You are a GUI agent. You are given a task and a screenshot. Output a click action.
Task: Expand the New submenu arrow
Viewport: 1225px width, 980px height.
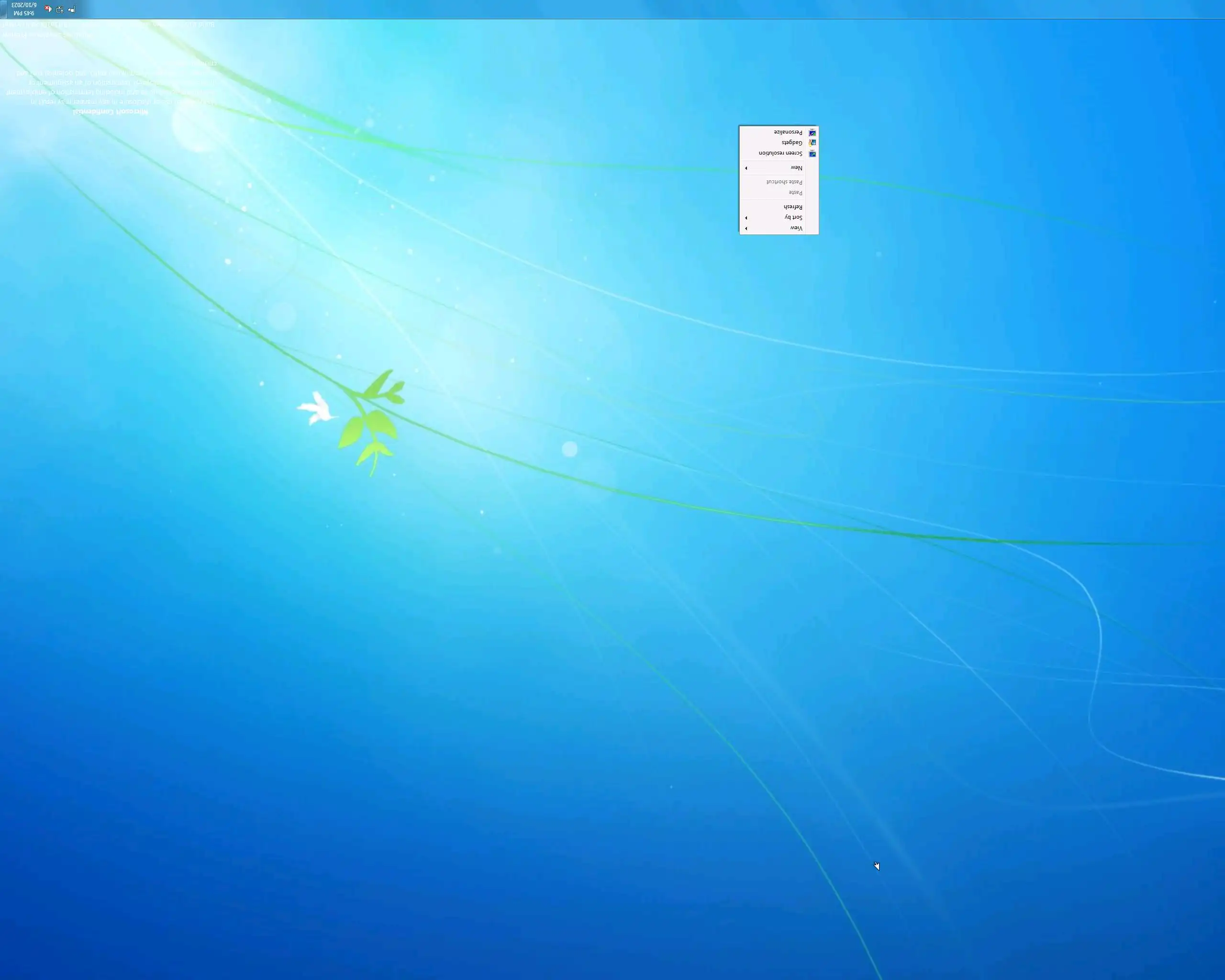tap(746, 167)
